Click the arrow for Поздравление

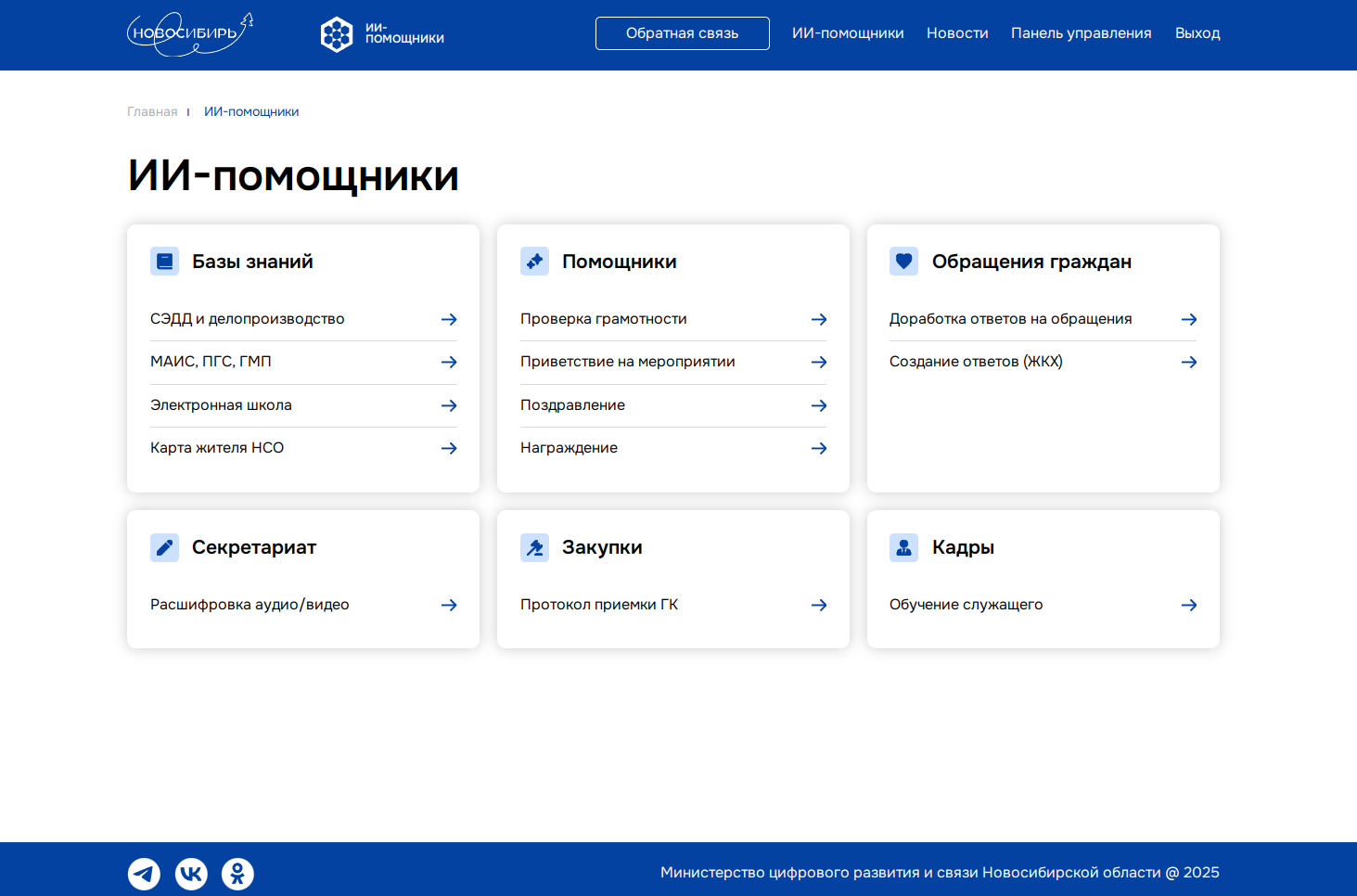pos(819,405)
